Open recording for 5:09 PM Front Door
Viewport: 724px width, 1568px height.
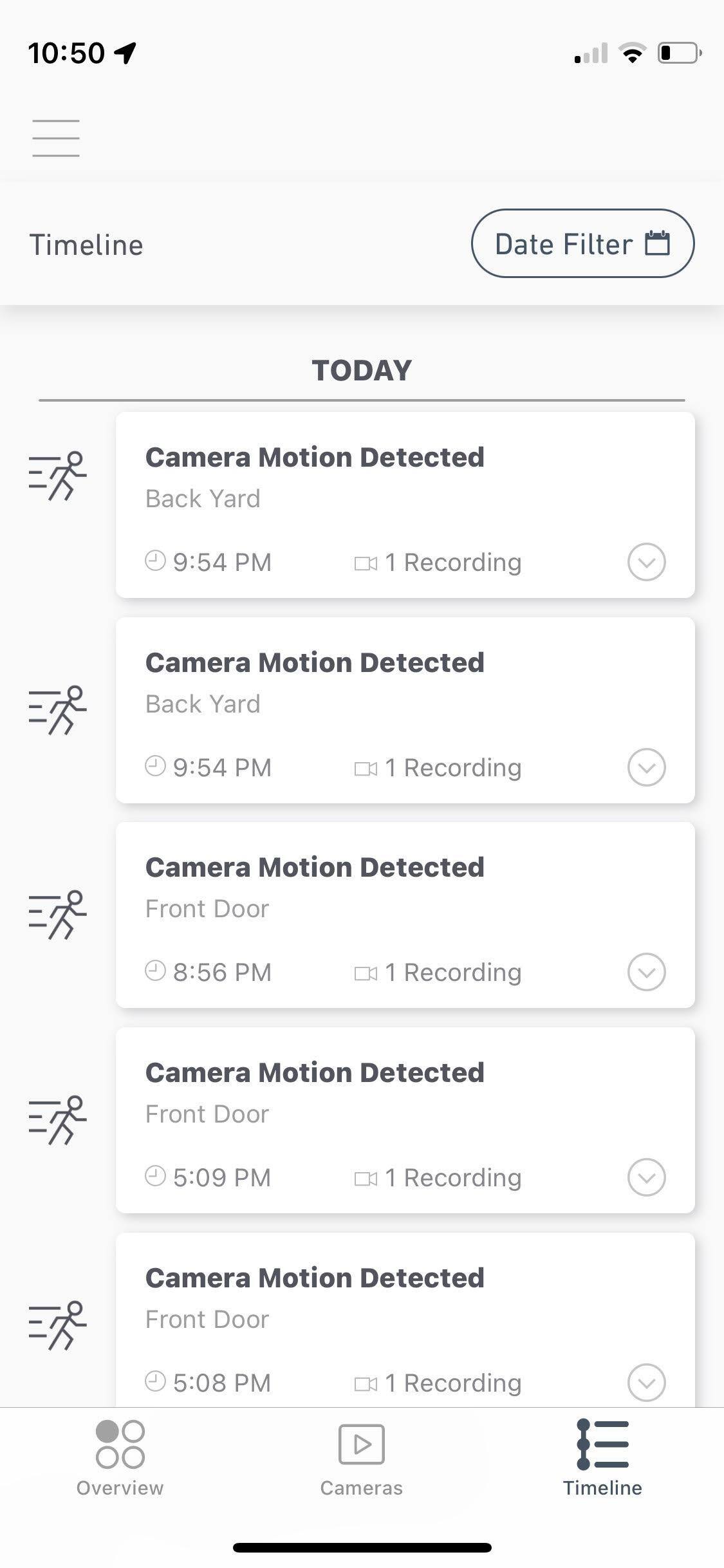[x=452, y=1178]
